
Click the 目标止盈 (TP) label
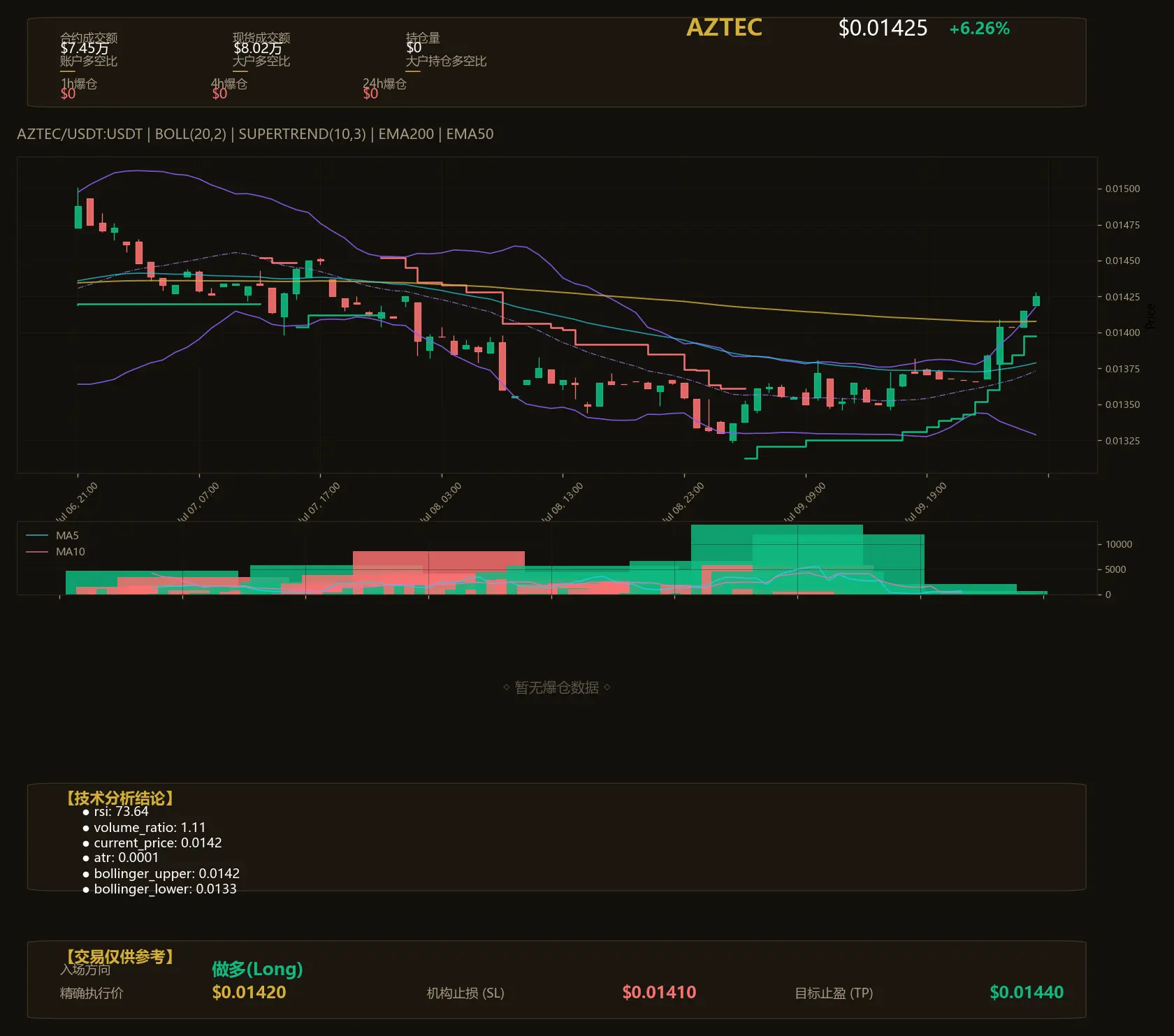point(834,993)
